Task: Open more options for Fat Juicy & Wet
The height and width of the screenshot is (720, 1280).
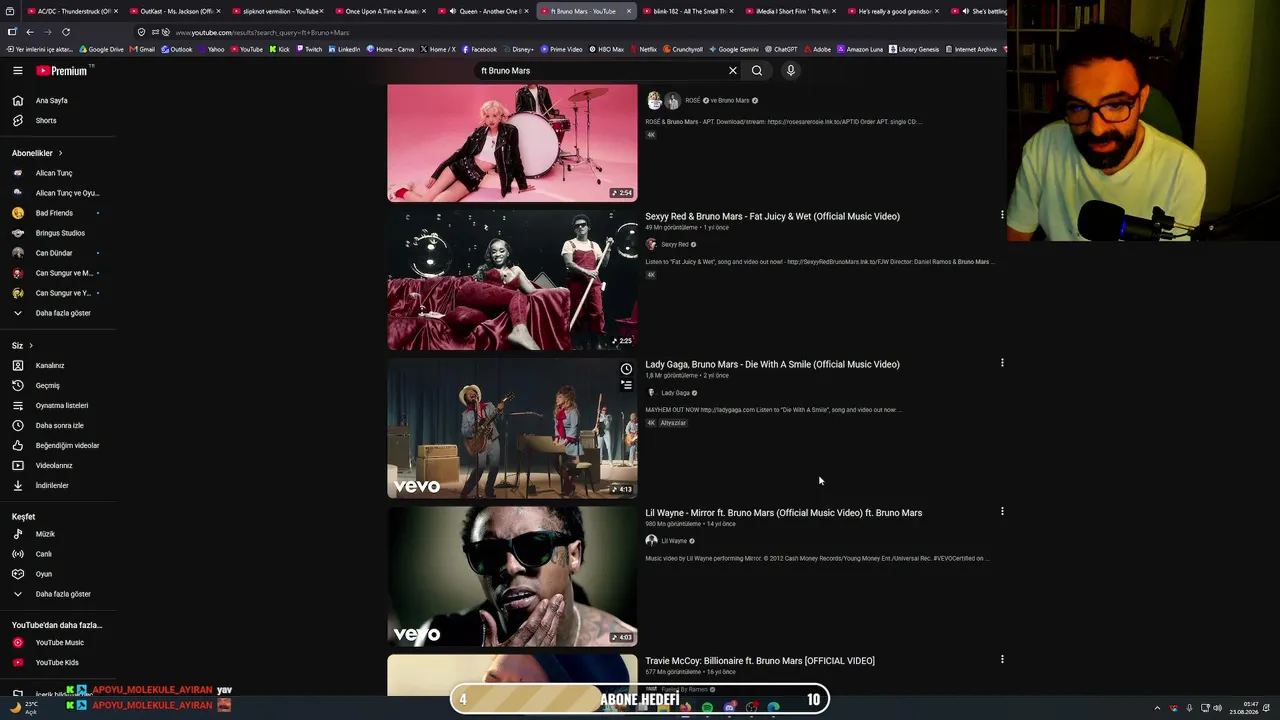Action: point(1002,215)
